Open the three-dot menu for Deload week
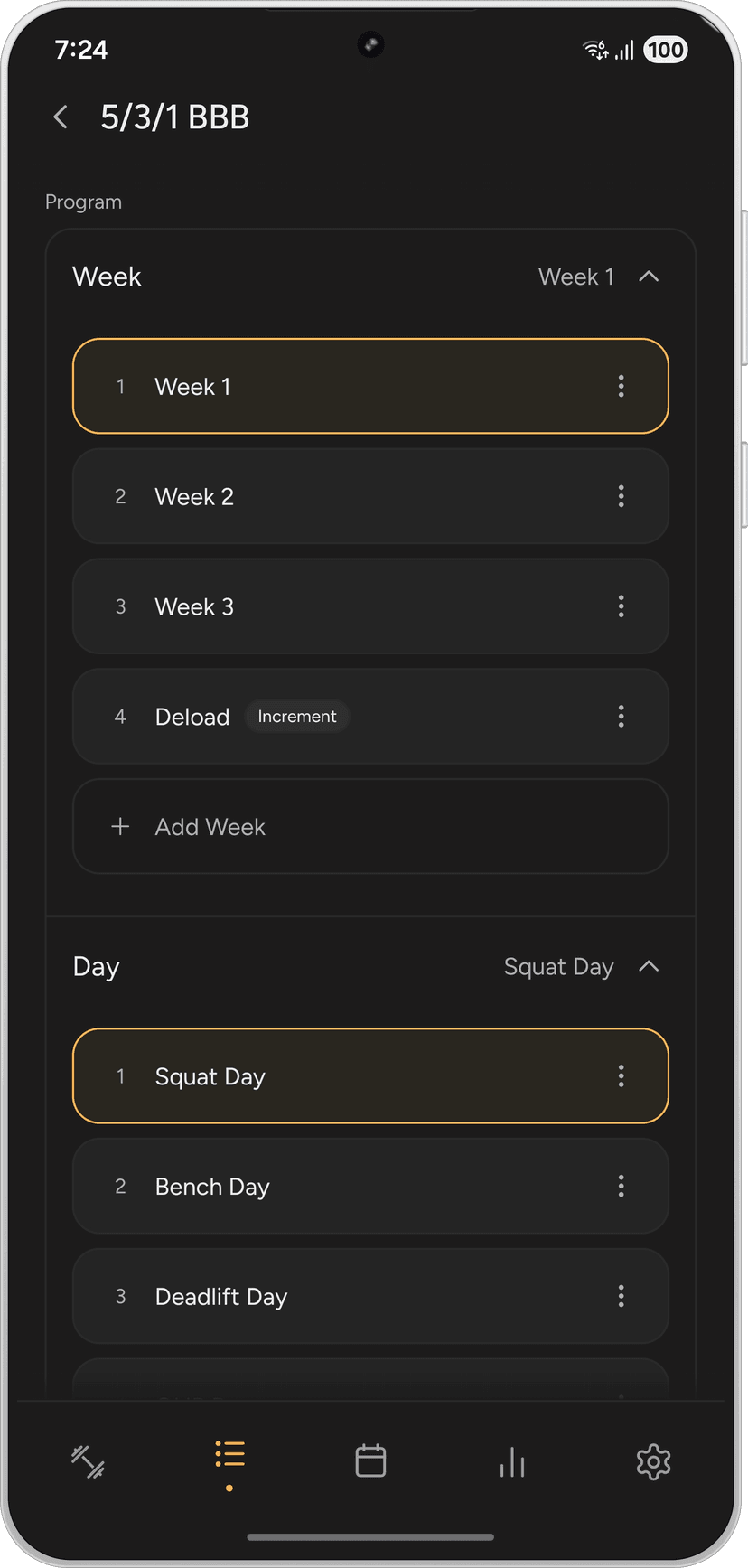 coord(621,717)
